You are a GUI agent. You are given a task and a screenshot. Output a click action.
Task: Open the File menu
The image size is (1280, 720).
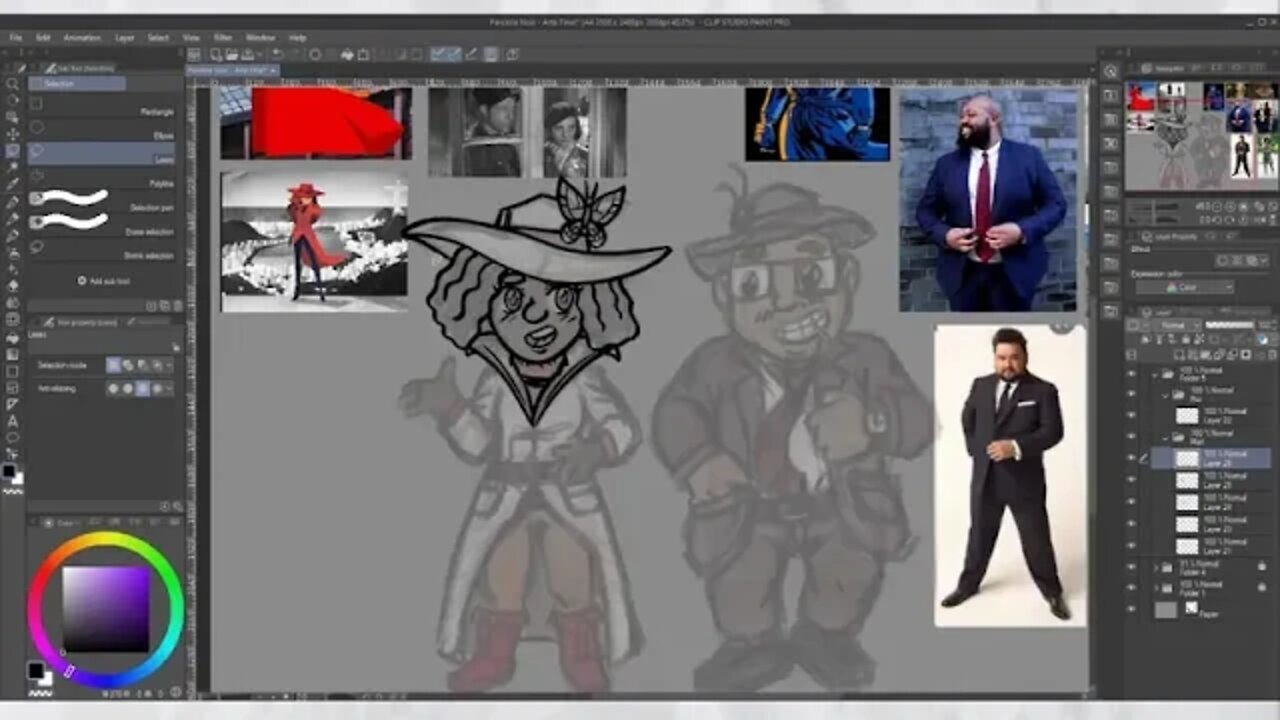(16, 37)
